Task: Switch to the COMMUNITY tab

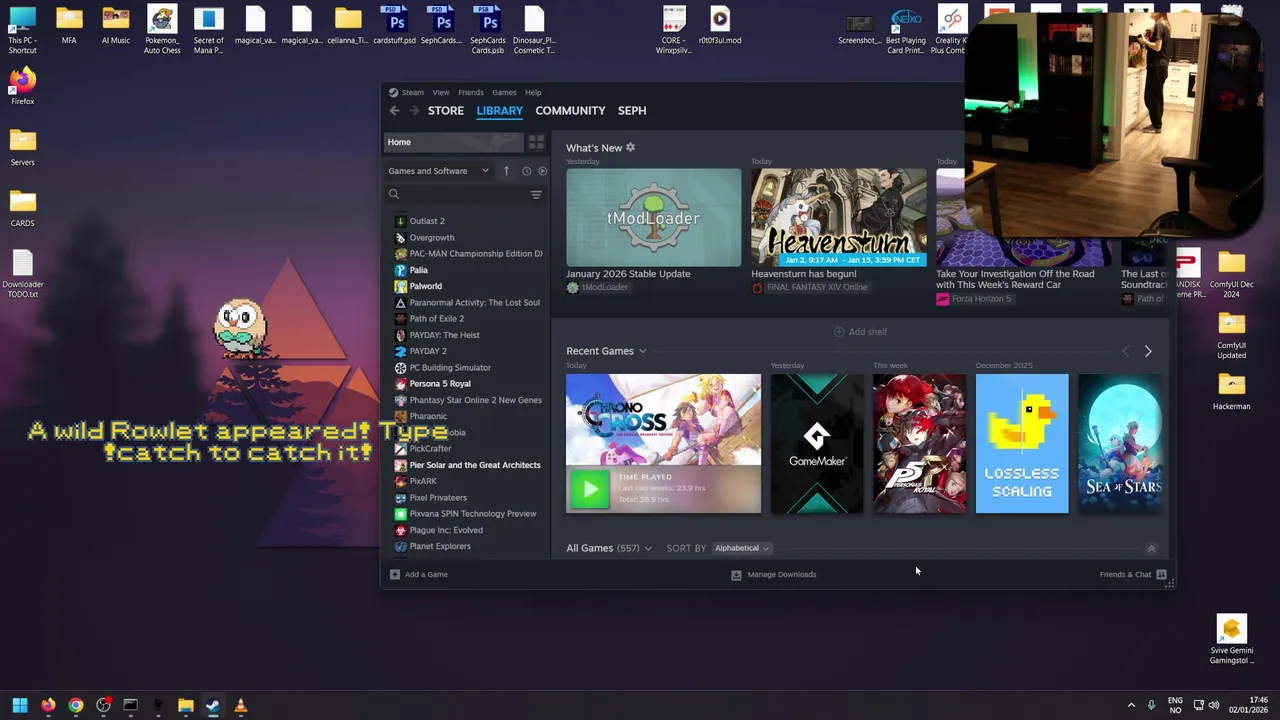Action: [570, 111]
